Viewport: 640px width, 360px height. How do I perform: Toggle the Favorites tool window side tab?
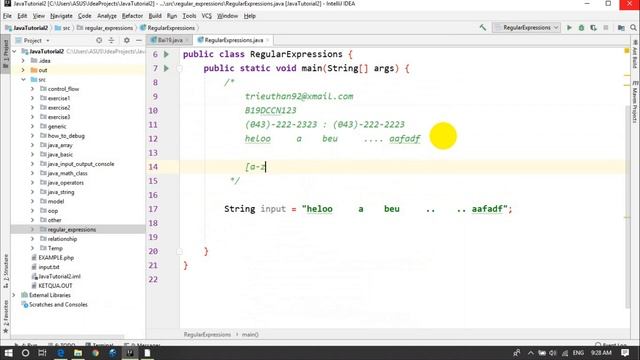6,317
